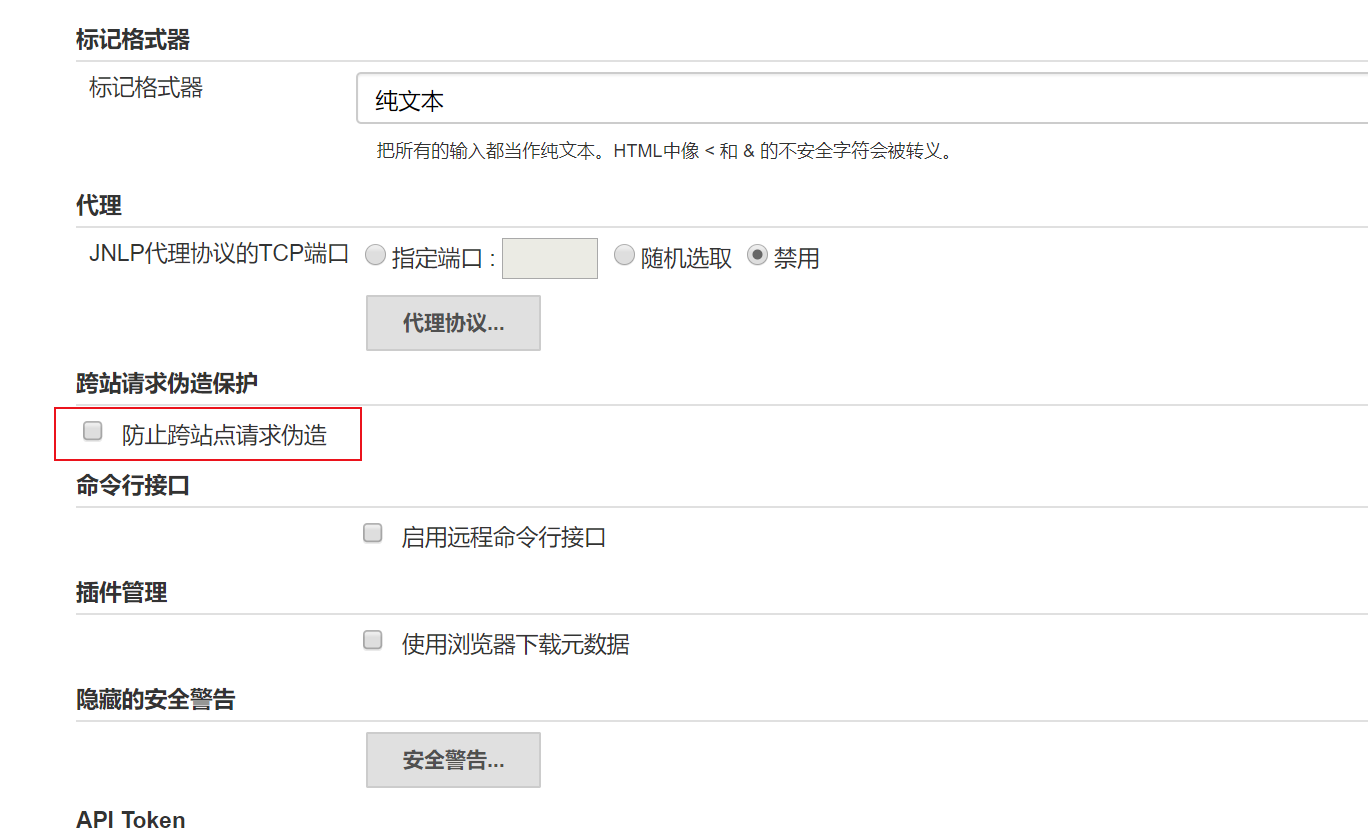1368x832 pixels.
Task: Click the API Token section heading
Action: pos(131,820)
